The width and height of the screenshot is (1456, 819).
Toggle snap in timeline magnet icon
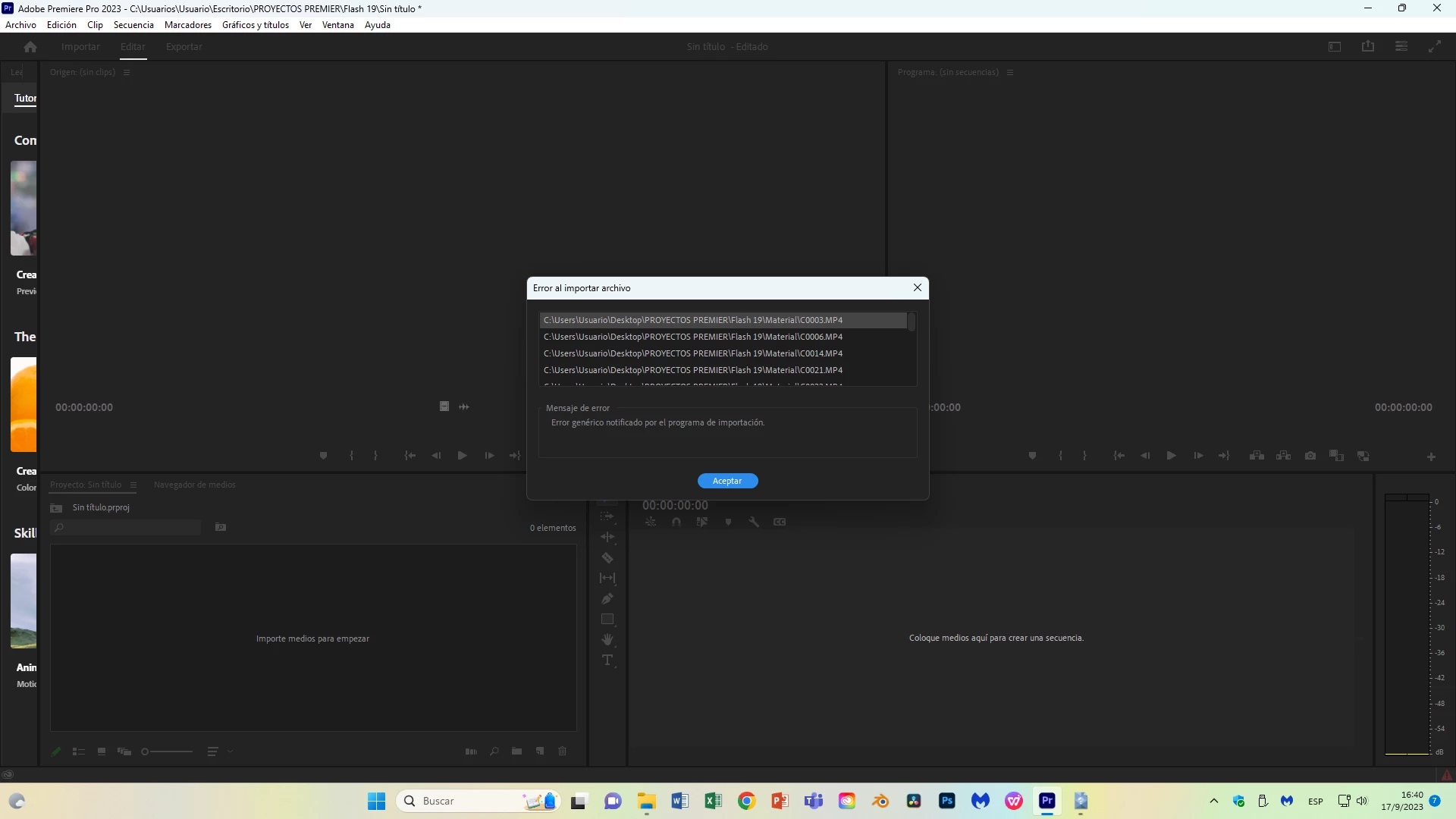[676, 522]
